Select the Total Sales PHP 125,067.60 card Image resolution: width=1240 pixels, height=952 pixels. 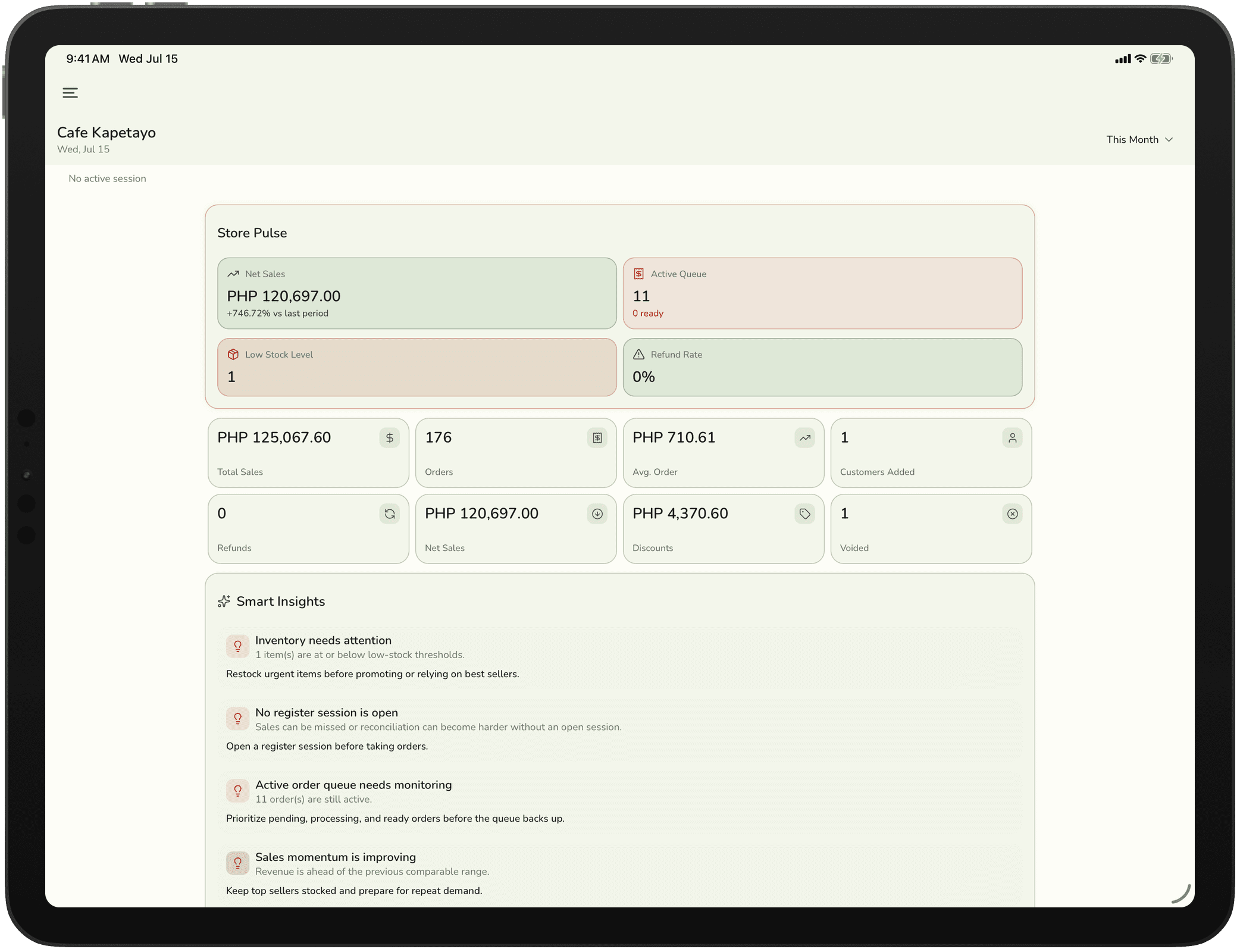point(308,453)
